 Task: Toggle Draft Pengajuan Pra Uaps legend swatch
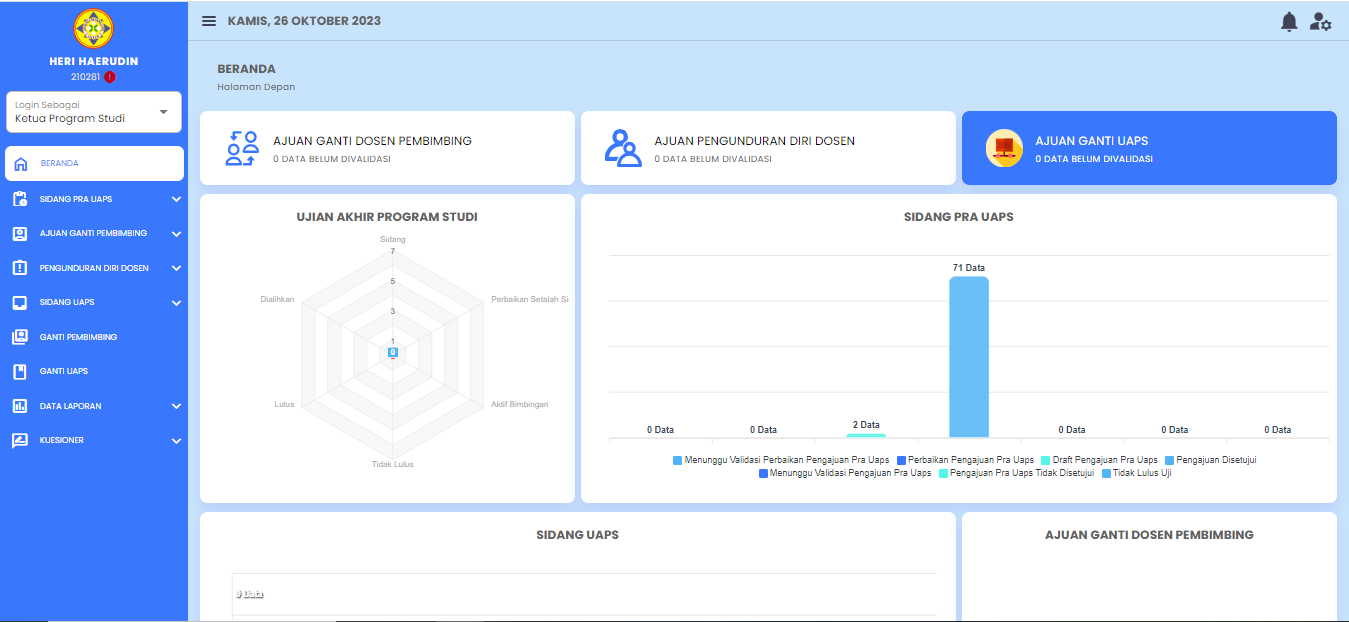[x=1046, y=460]
